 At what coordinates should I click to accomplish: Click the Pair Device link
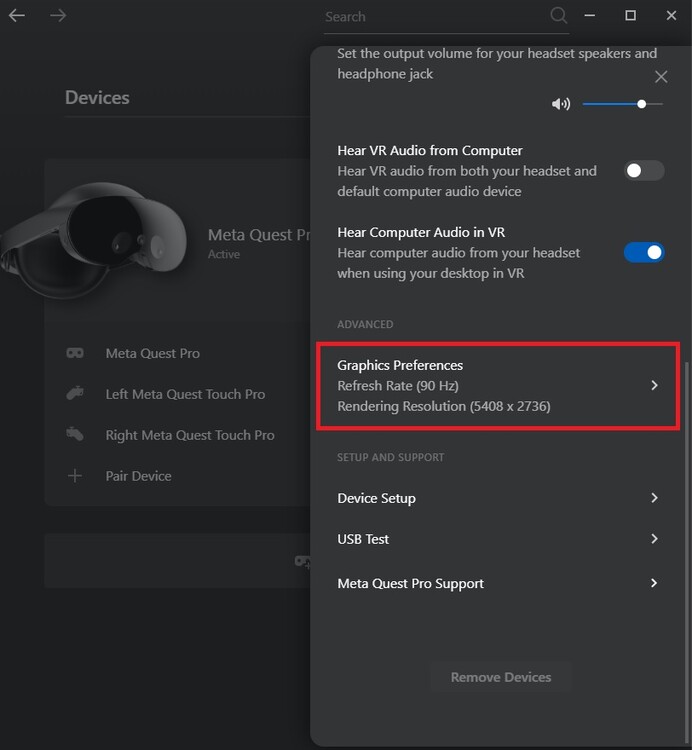(138, 476)
